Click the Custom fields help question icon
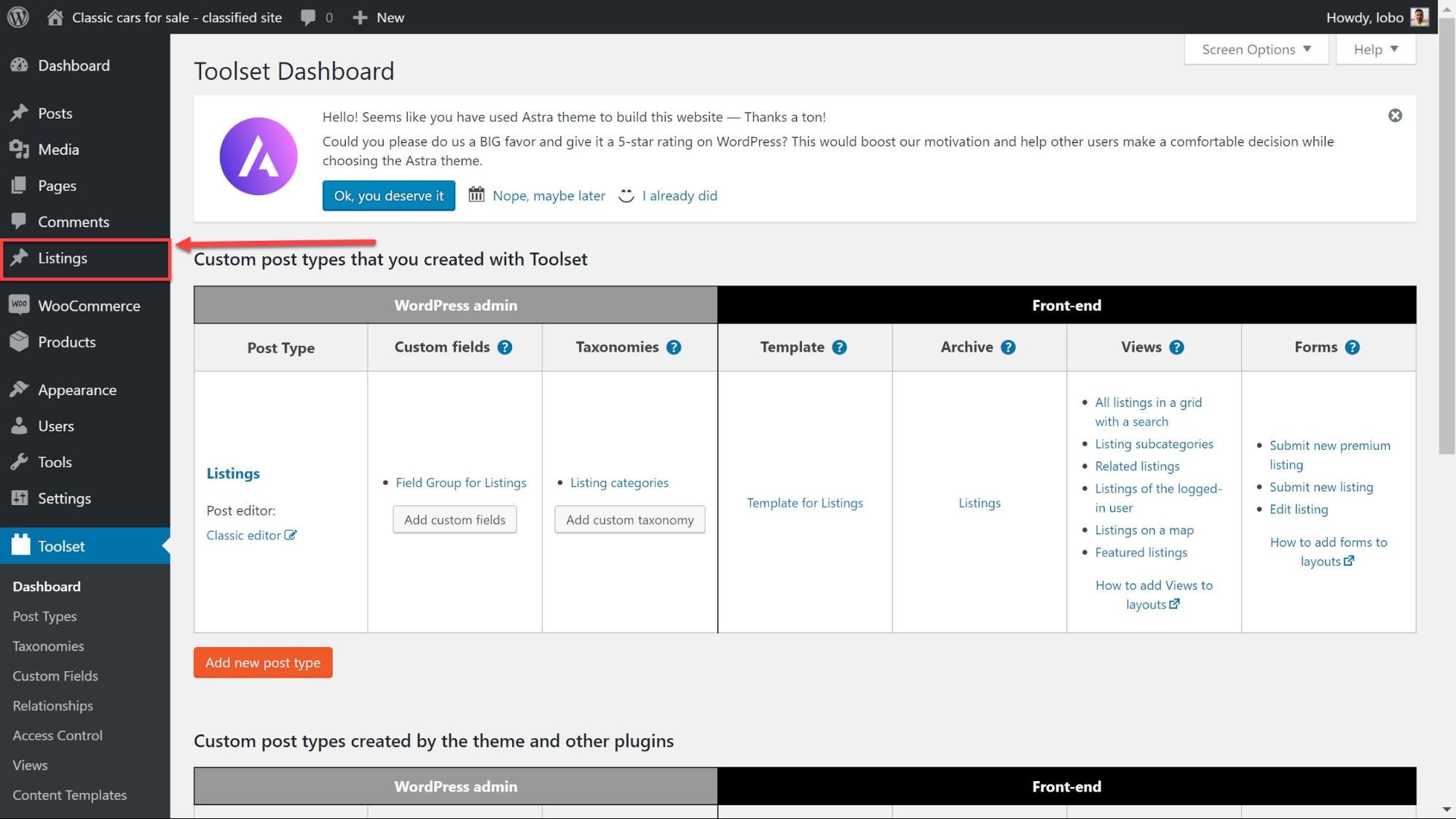The image size is (1456, 819). [x=505, y=347]
